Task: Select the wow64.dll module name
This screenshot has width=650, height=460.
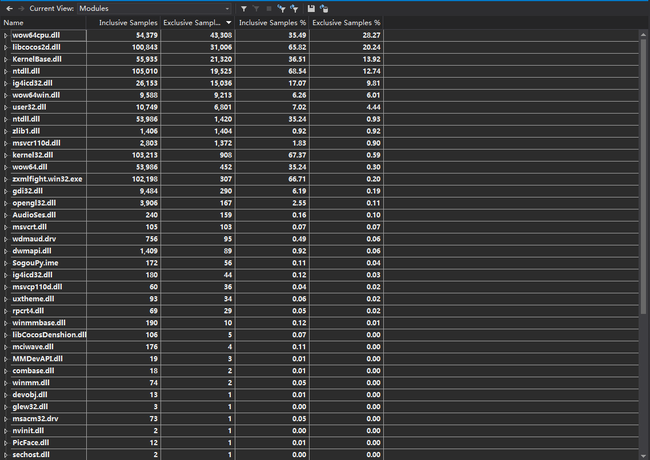Action: click(x=30, y=167)
